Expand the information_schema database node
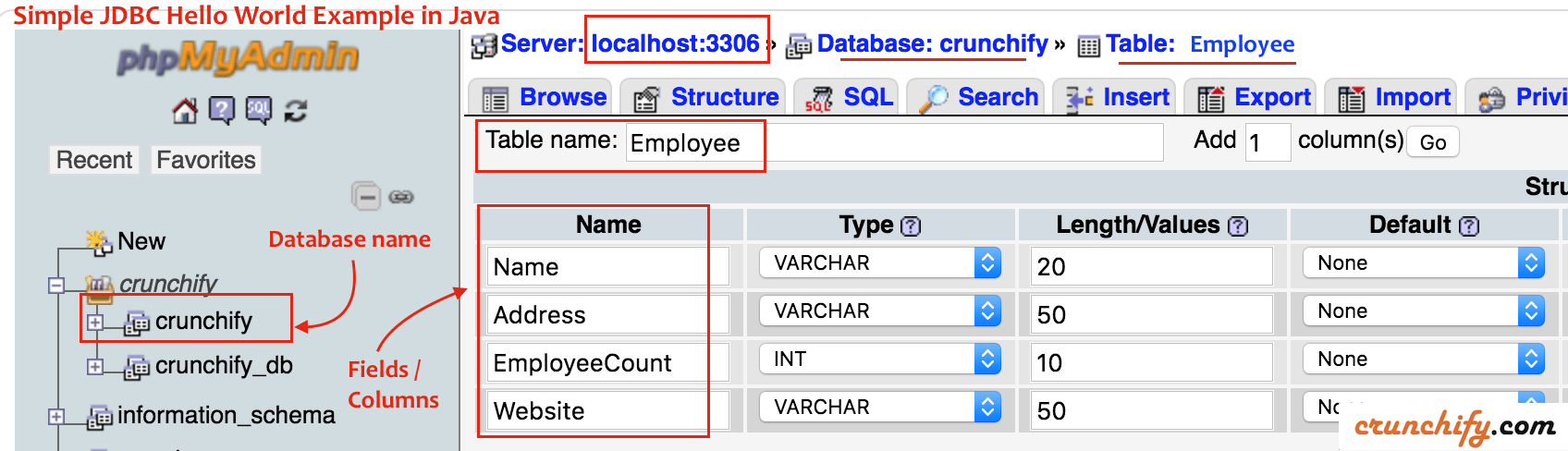The width and height of the screenshot is (1568, 451). [56, 417]
